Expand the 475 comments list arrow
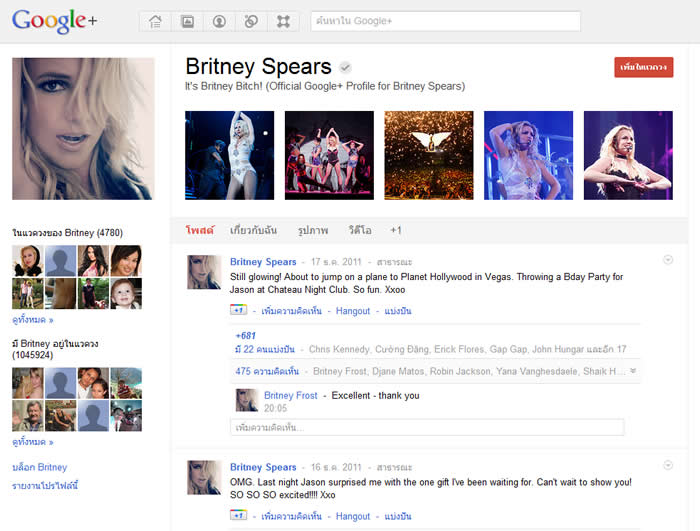The height and width of the screenshot is (531, 700). pyautogui.click(x=633, y=371)
